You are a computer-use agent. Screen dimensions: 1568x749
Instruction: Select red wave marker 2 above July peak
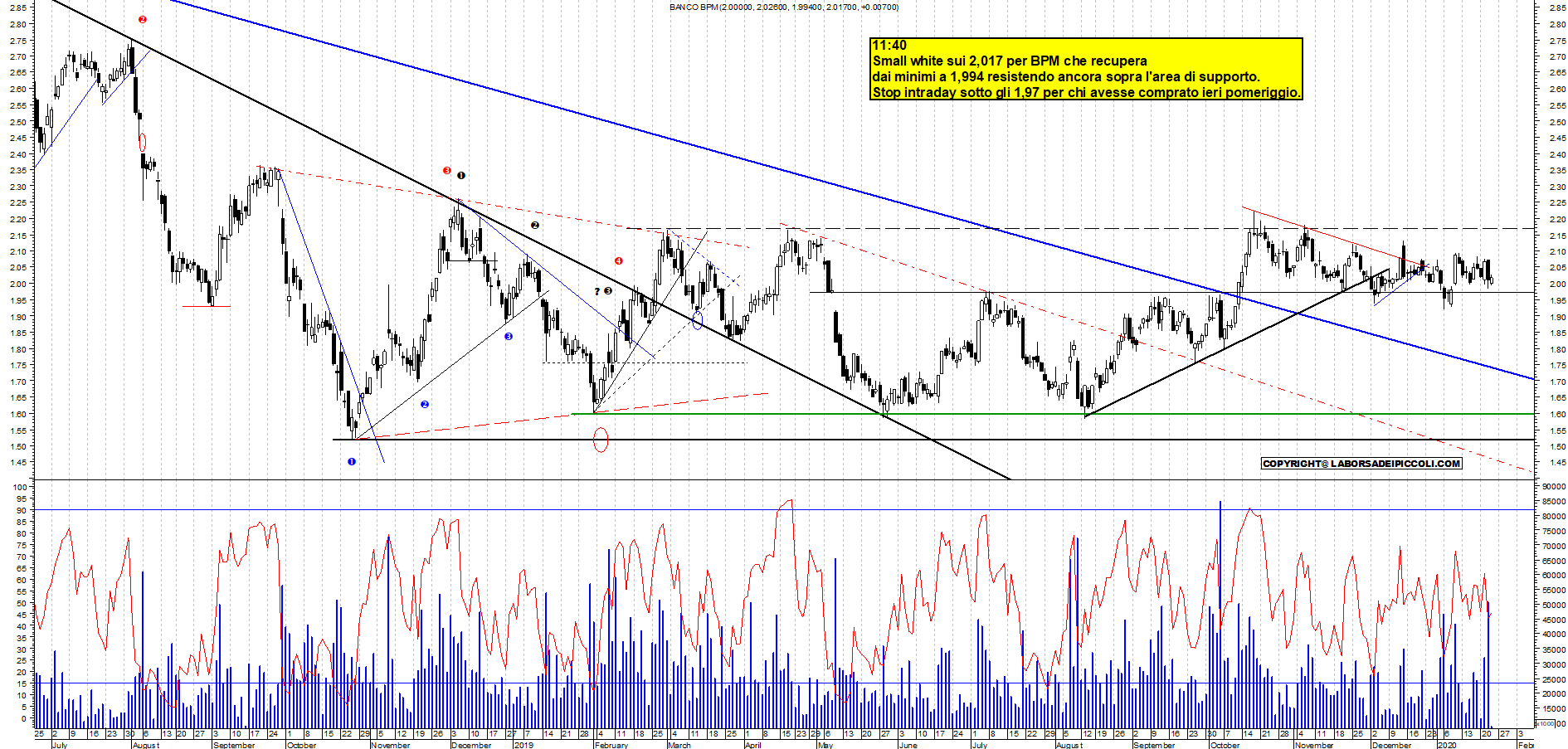143,19
